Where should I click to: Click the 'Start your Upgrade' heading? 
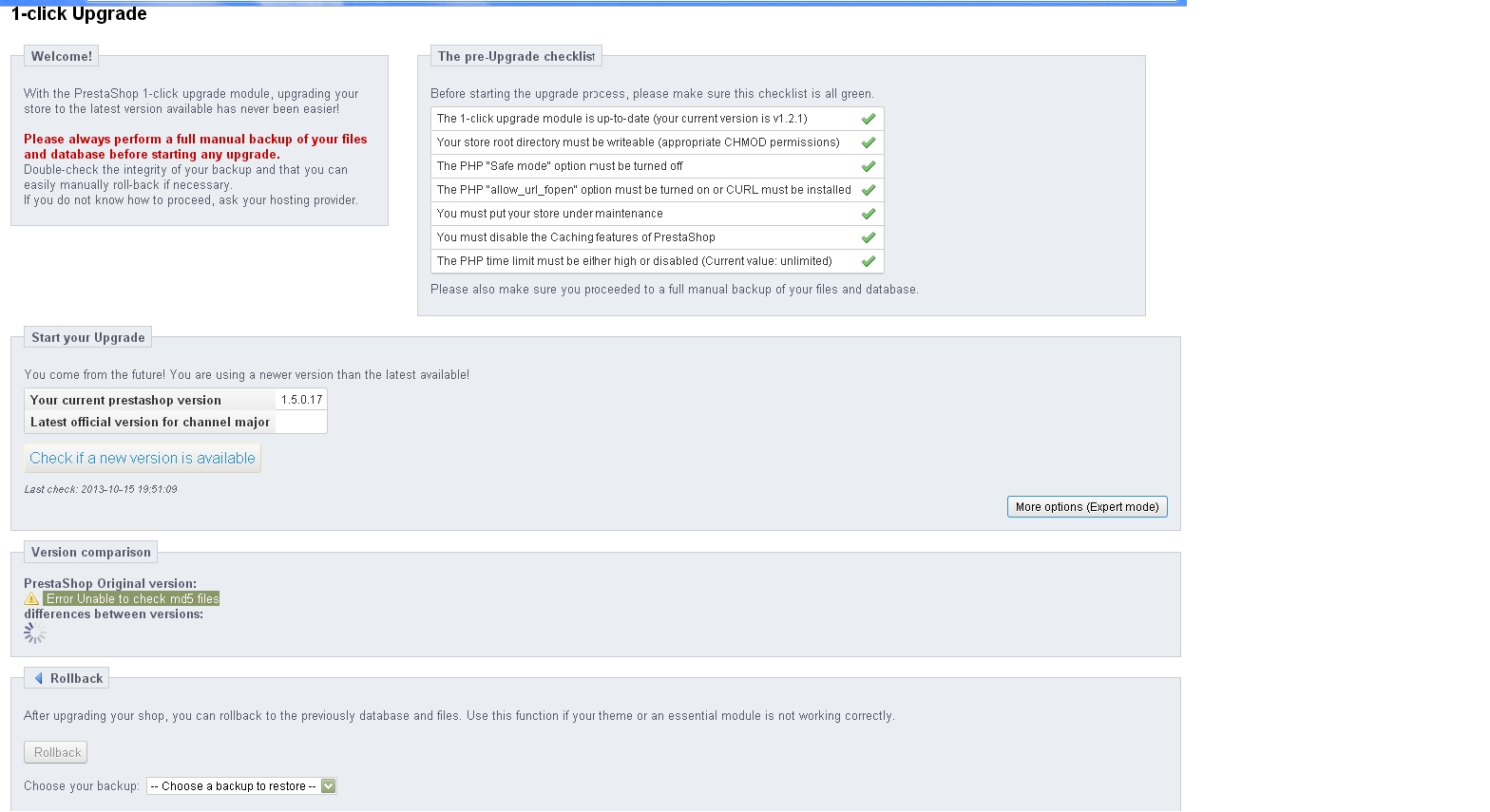[x=88, y=338]
